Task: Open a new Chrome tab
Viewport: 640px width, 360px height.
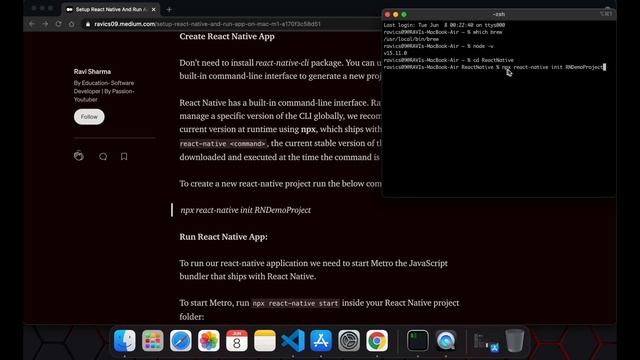Action: coord(169,9)
